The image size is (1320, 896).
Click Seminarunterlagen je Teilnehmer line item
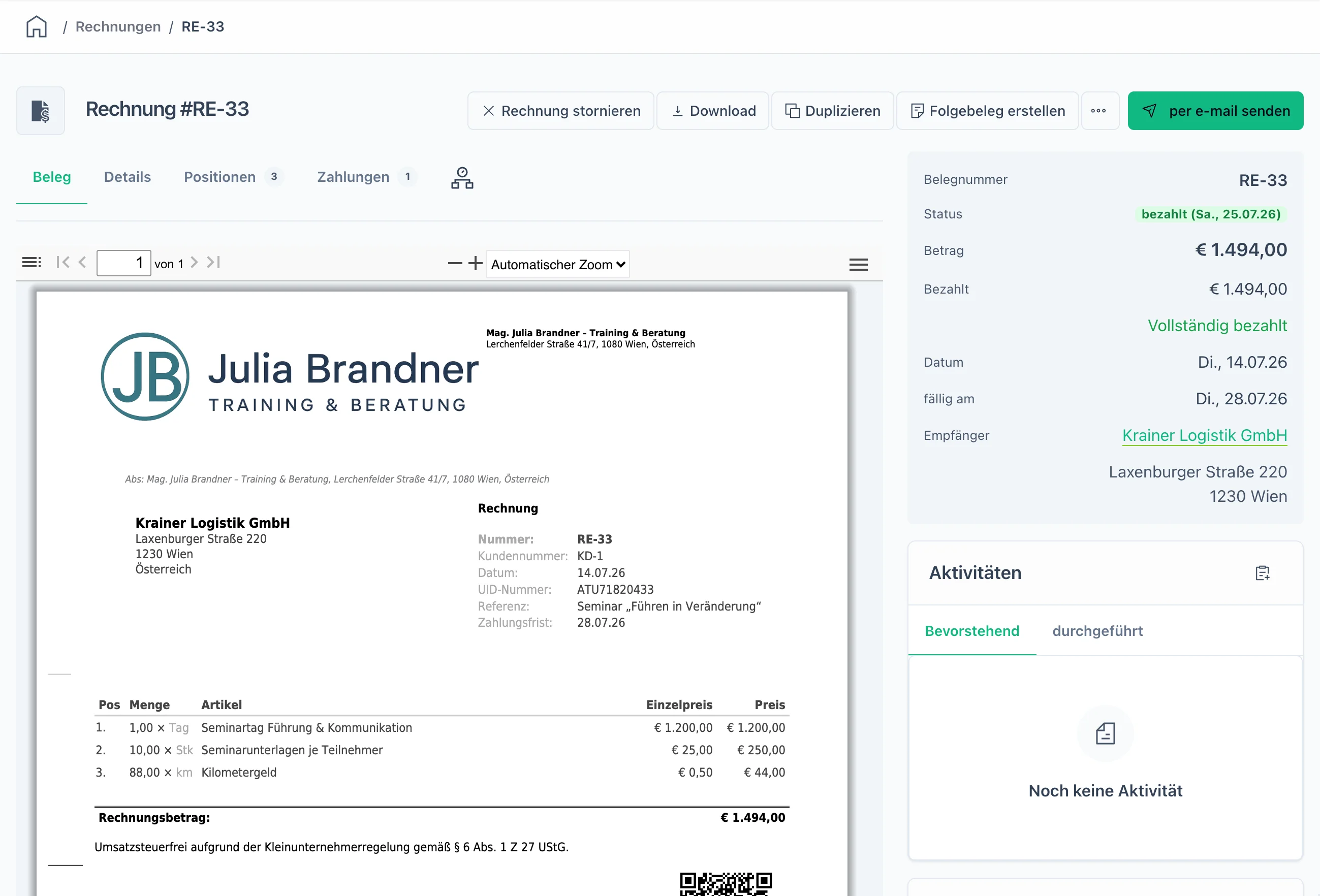tap(292, 750)
